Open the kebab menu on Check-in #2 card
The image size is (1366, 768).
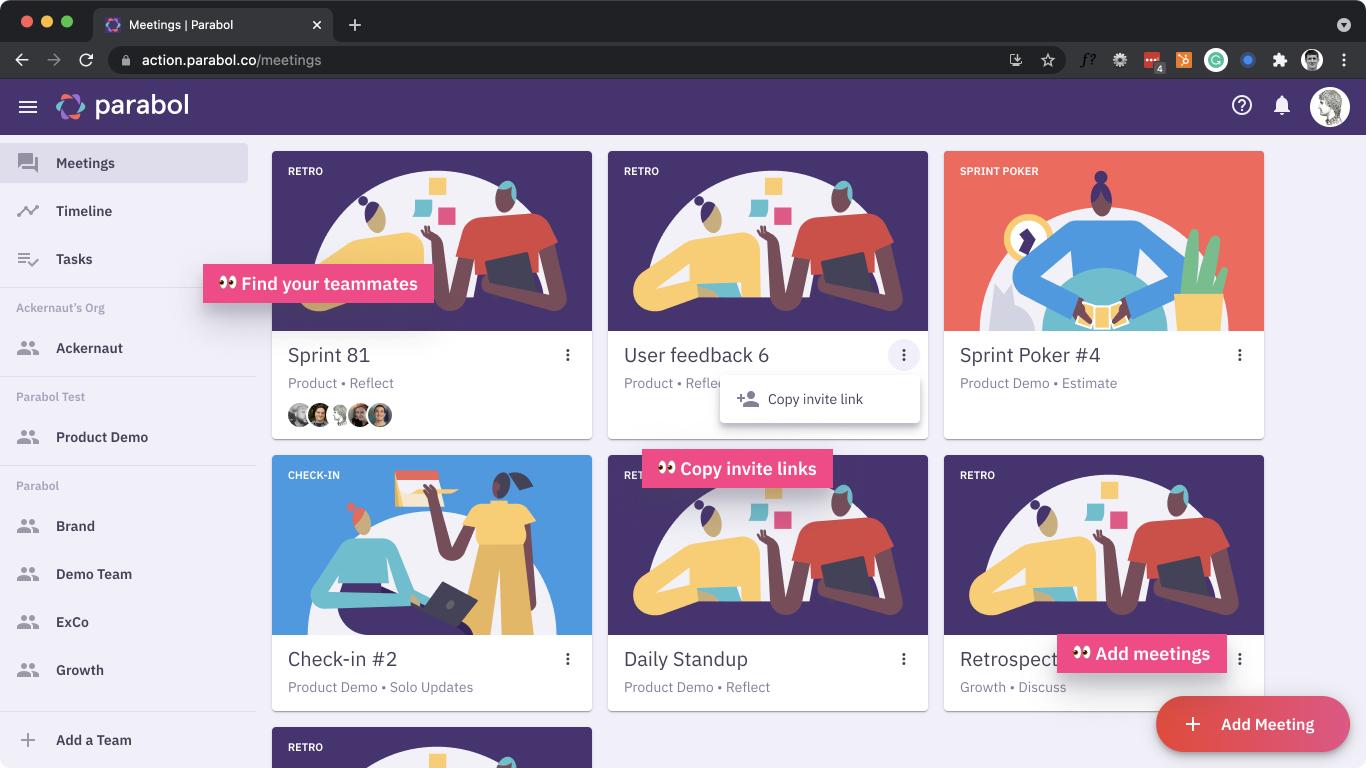pyautogui.click(x=568, y=659)
